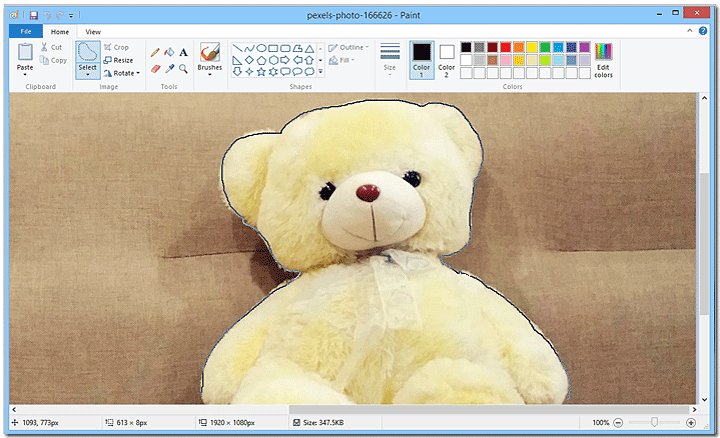The width and height of the screenshot is (720, 438).
Task: Pick the yellow color swatch
Action: point(532,47)
